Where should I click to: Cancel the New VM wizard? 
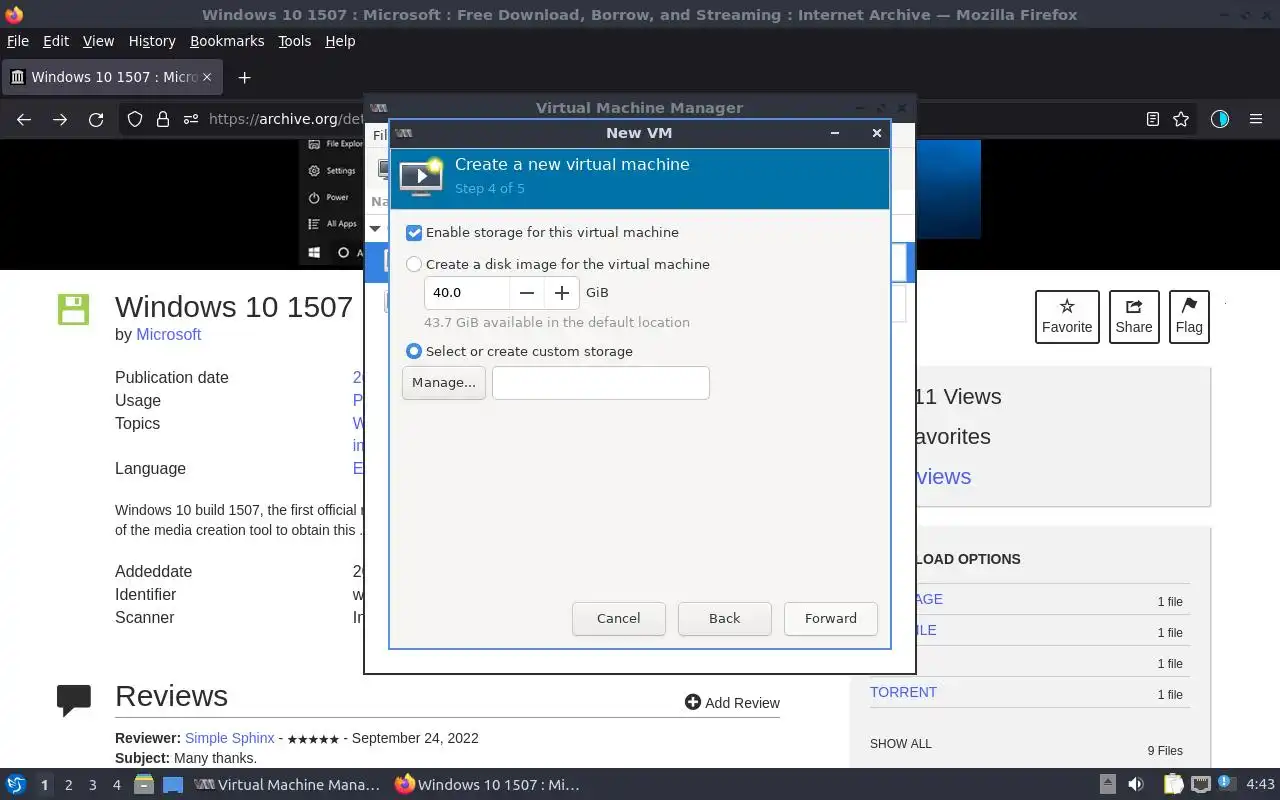[x=619, y=618]
